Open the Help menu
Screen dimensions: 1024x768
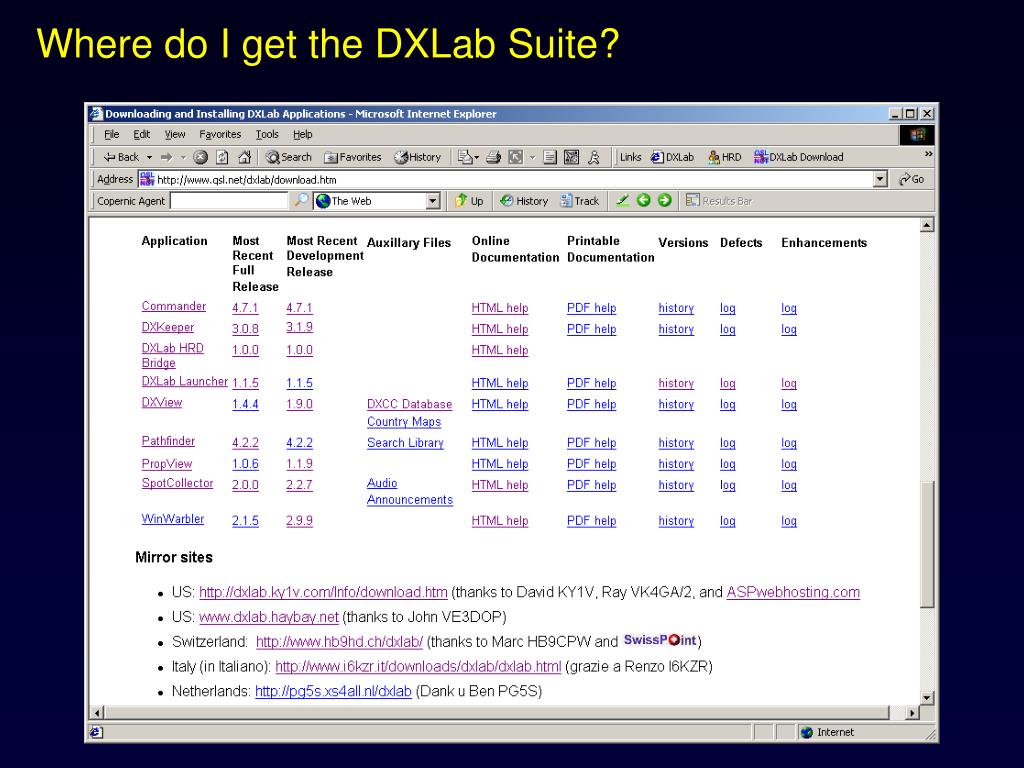302,135
